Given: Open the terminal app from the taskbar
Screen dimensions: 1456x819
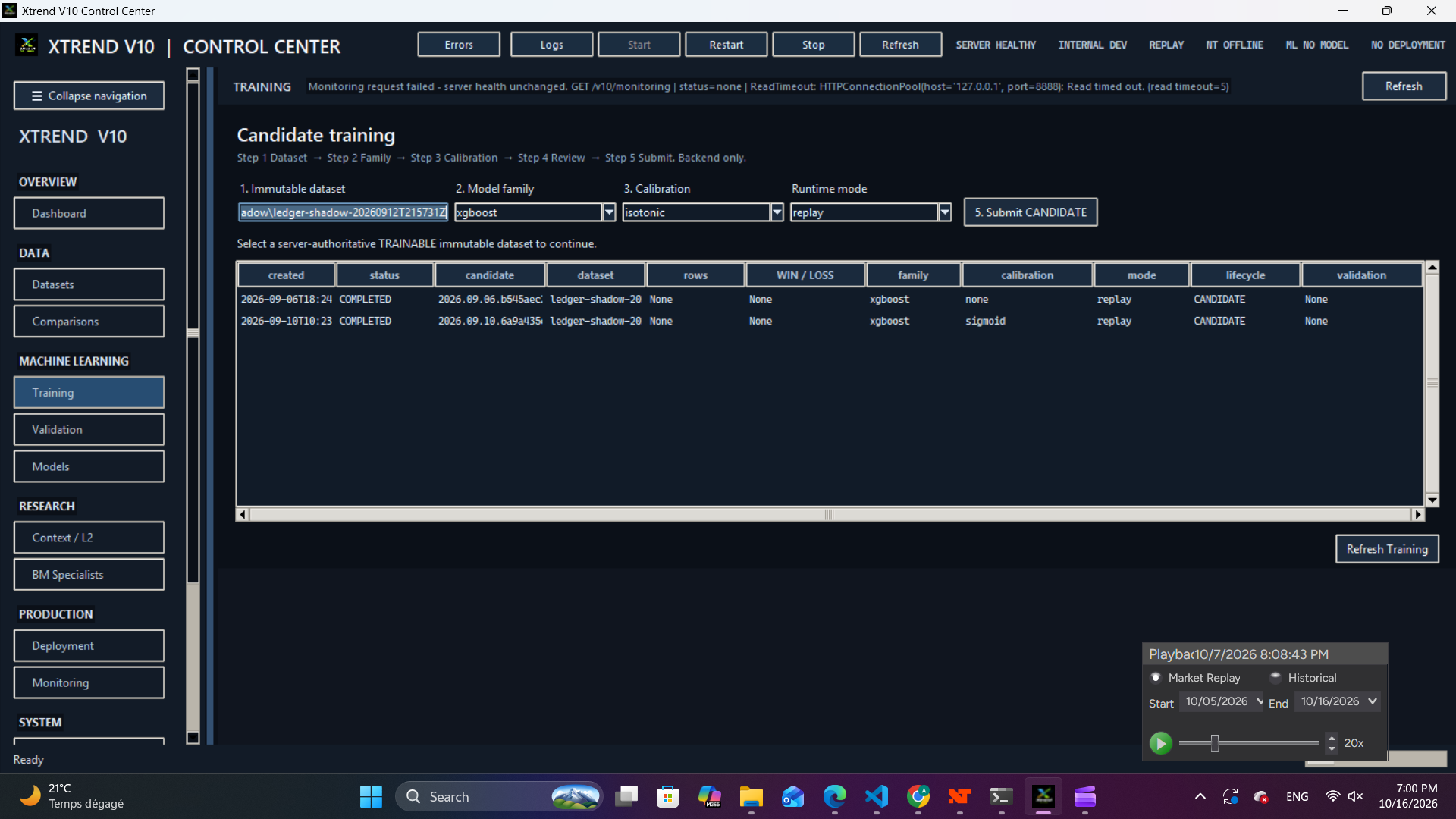Looking at the screenshot, I should [x=1001, y=796].
